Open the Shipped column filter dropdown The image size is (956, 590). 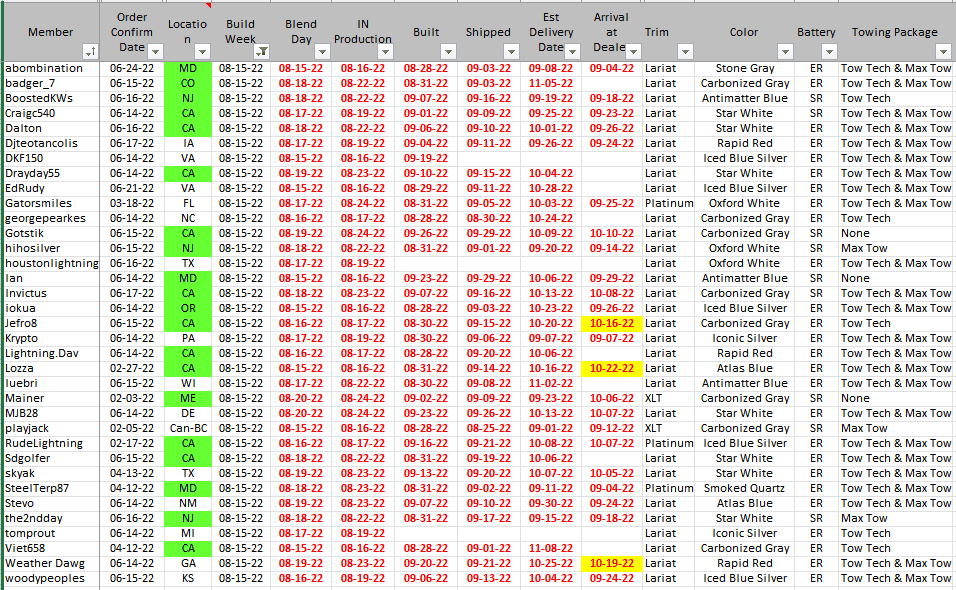coord(511,51)
